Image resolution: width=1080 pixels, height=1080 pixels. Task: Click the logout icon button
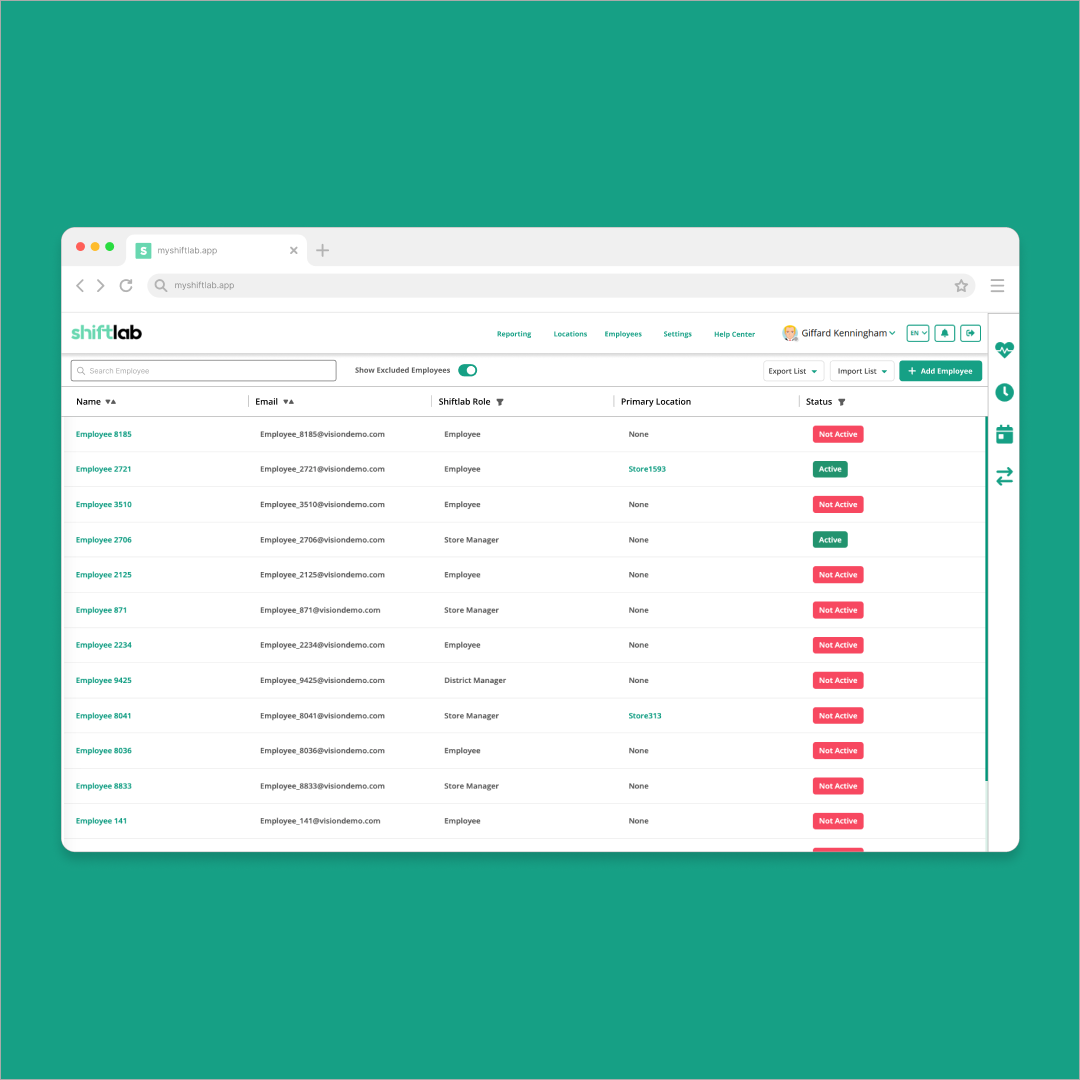tap(970, 333)
